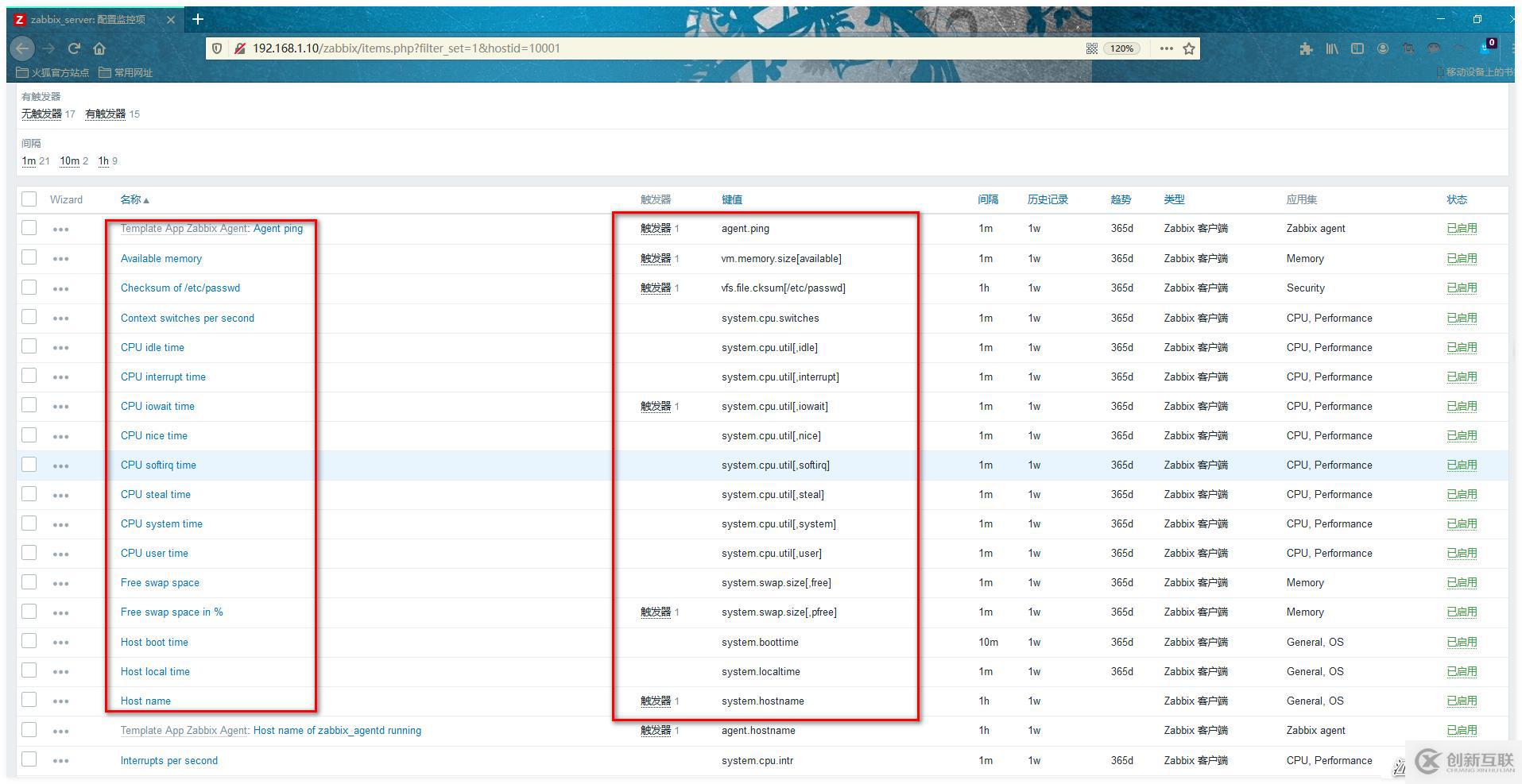Screen dimensions: 1522x784
Task: Open wizard dots menu for CPU softirq time
Action: pyautogui.click(x=61, y=466)
